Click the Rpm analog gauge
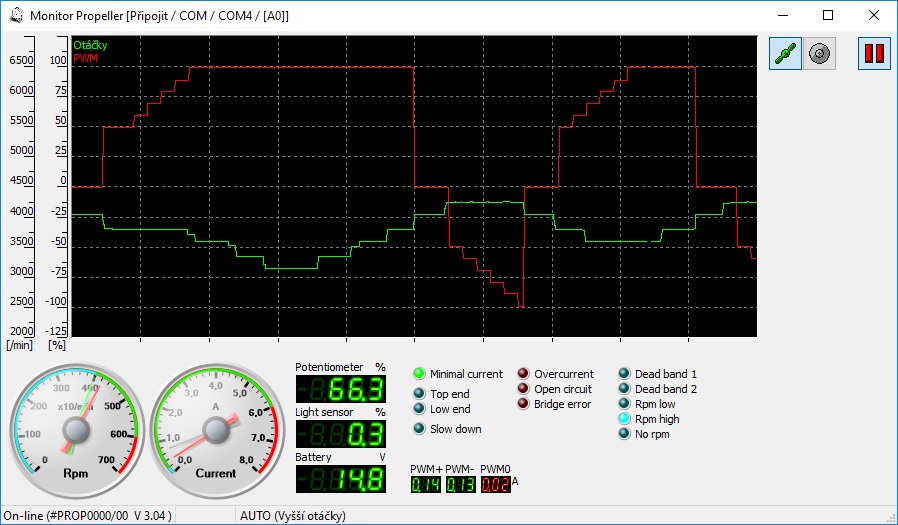The width and height of the screenshot is (898, 525). coord(76,431)
